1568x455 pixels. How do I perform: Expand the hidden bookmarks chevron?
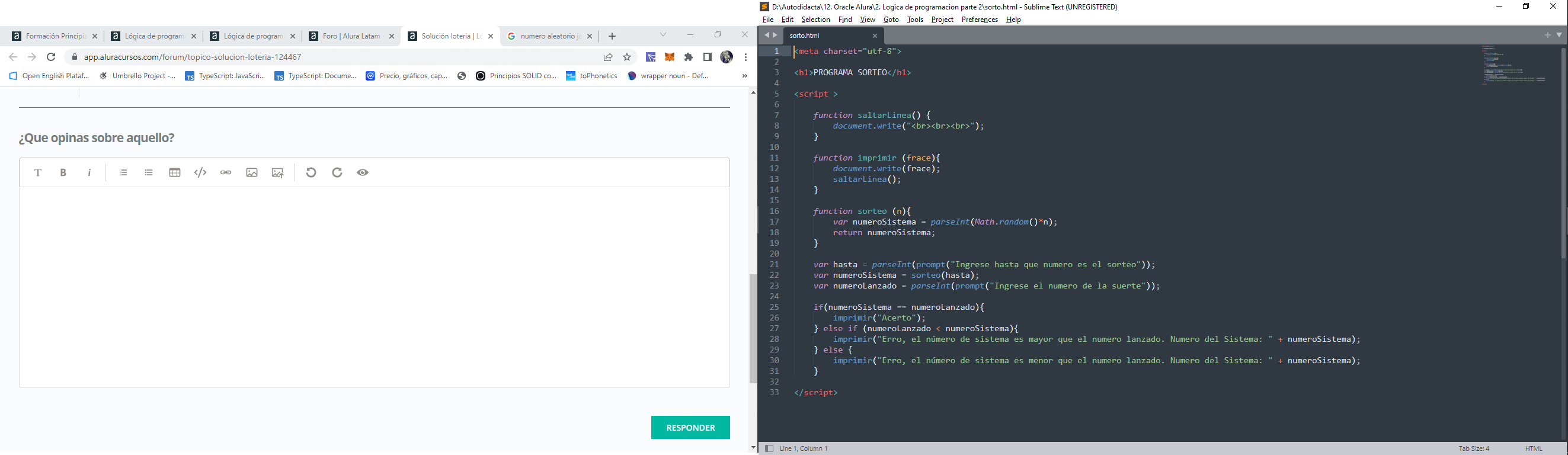(x=744, y=76)
